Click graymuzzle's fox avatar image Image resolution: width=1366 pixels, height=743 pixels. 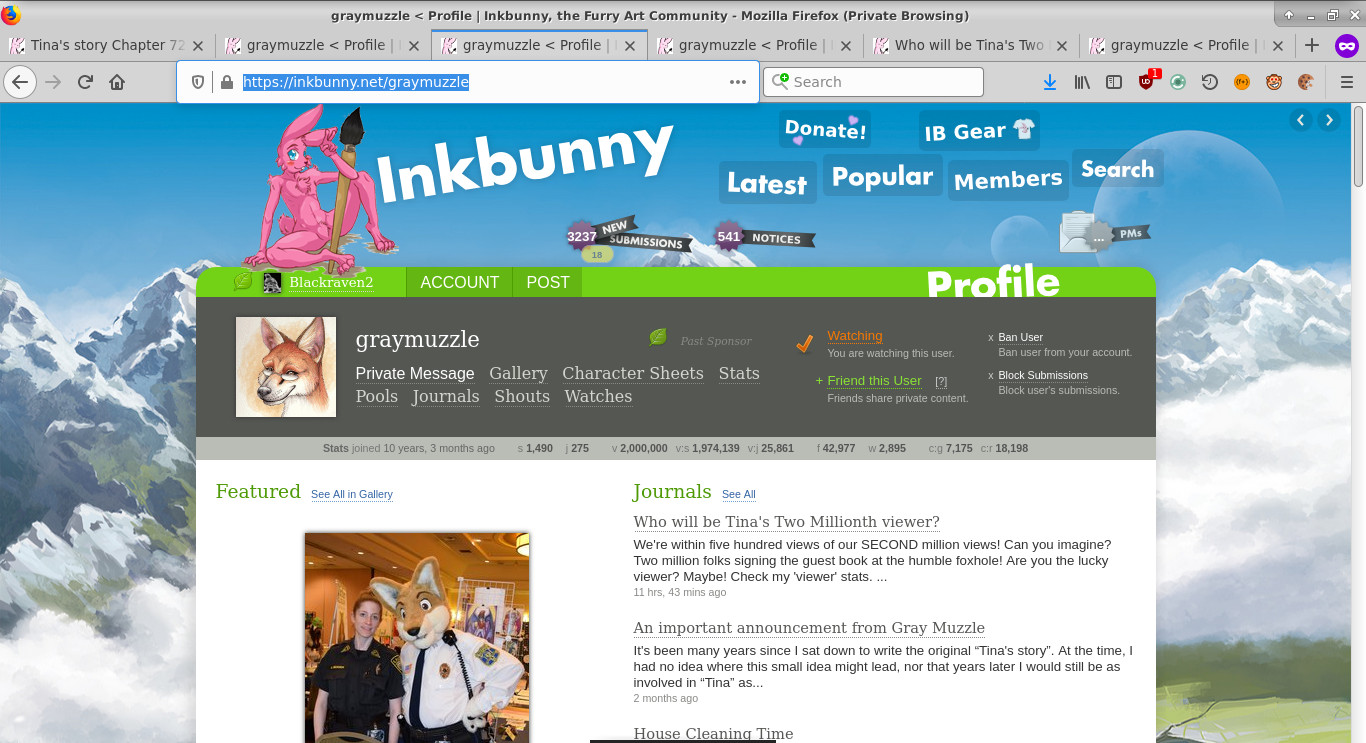286,367
